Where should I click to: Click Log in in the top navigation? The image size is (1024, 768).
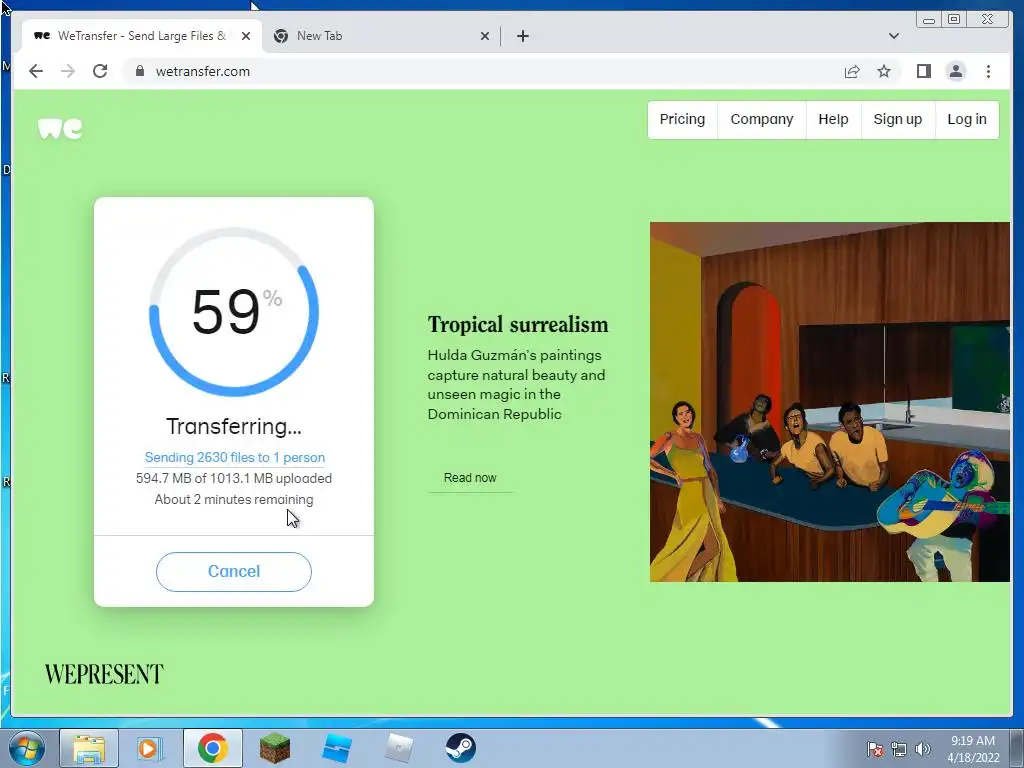pos(967,120)
